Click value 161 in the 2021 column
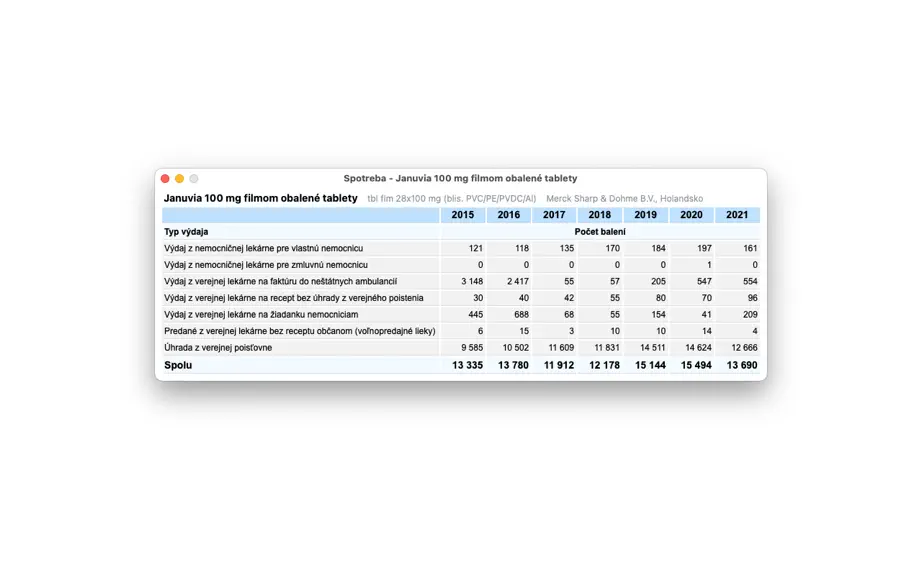 tap(750, 248)
